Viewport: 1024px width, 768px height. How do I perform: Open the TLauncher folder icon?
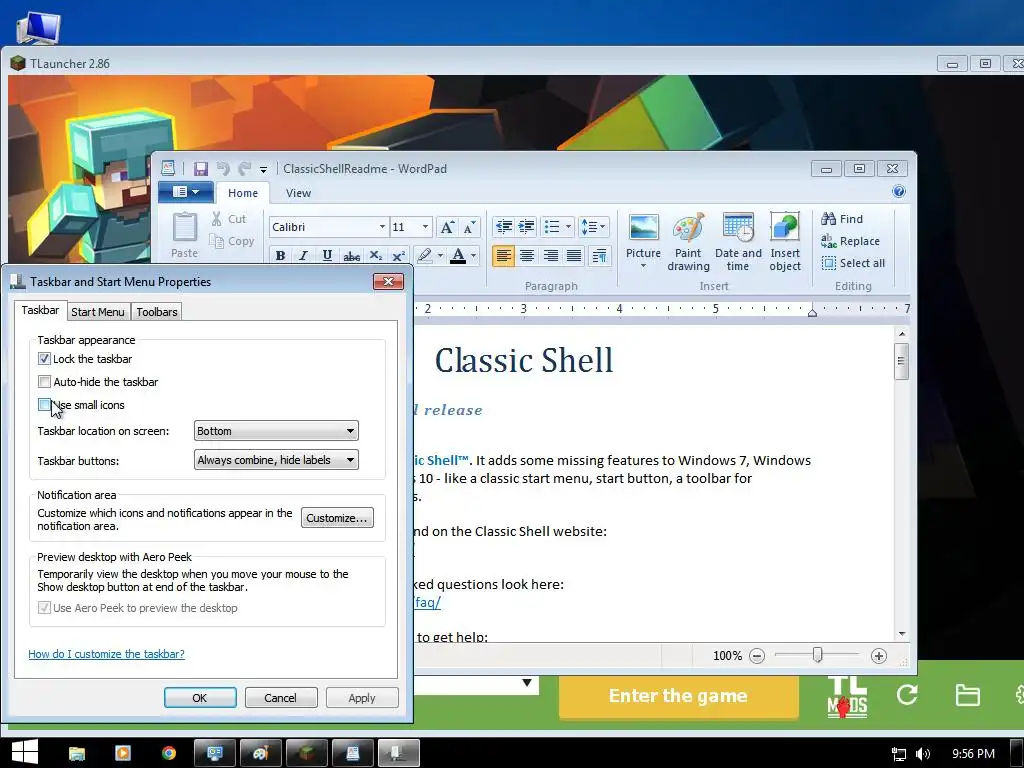(967, 695)
